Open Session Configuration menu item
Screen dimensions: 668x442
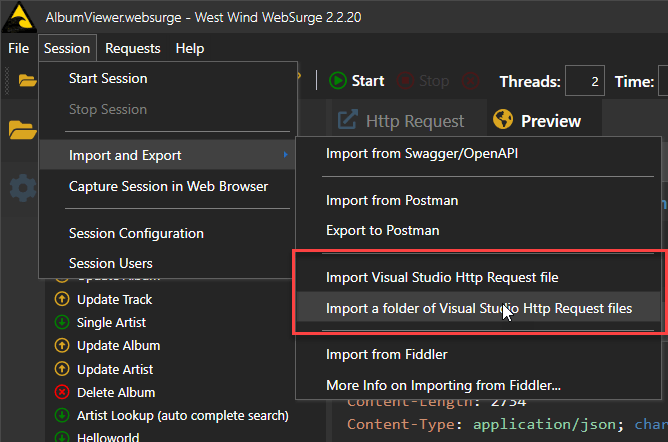click(x=167, y=233)
